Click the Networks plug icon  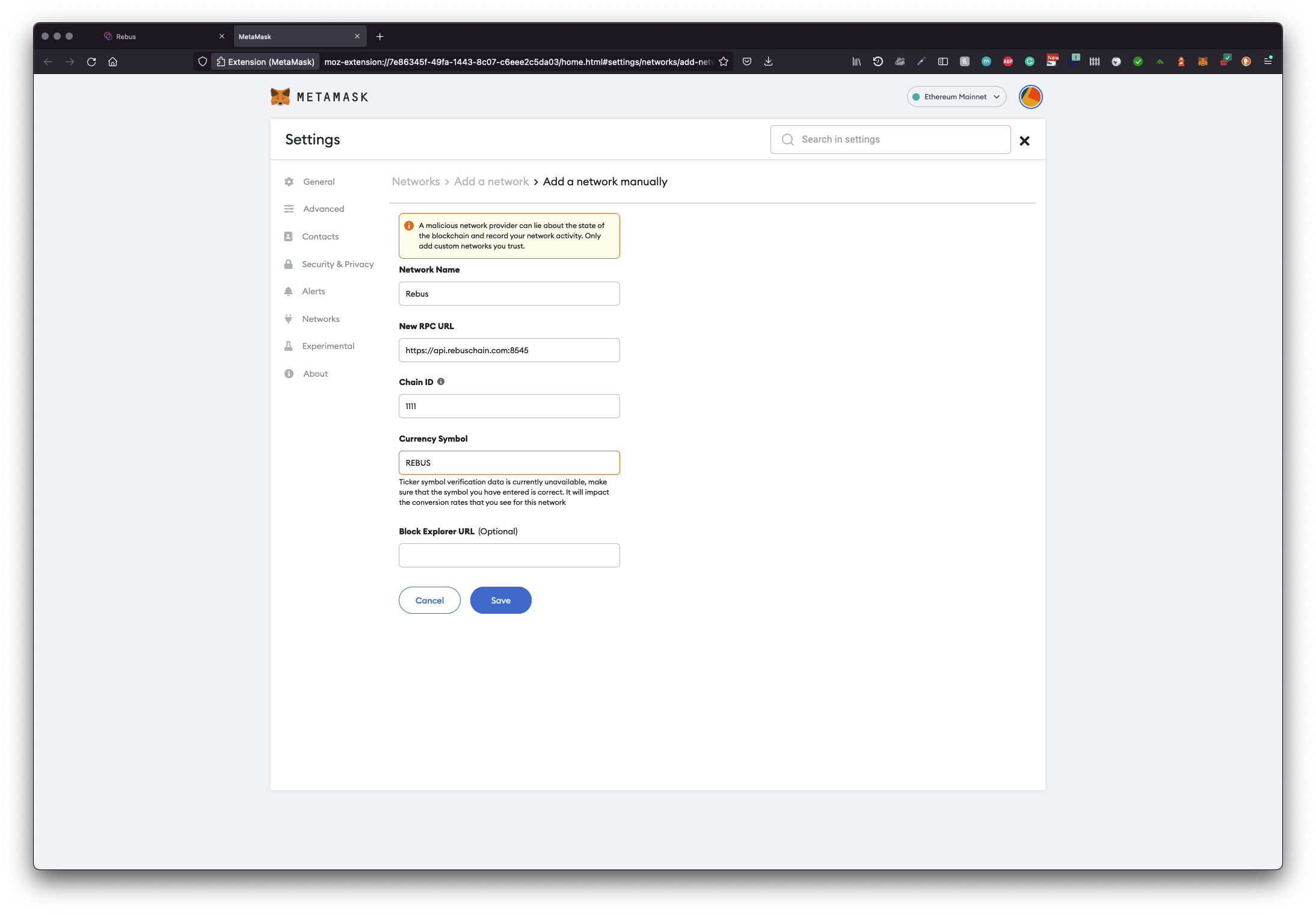(x=289, y=319)
